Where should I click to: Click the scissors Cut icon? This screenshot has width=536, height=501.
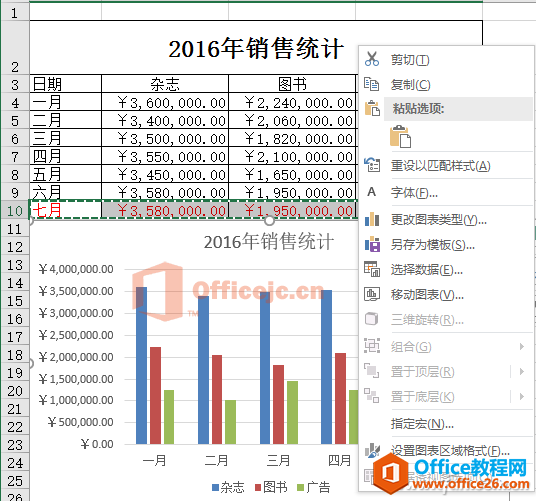[372, 59]
